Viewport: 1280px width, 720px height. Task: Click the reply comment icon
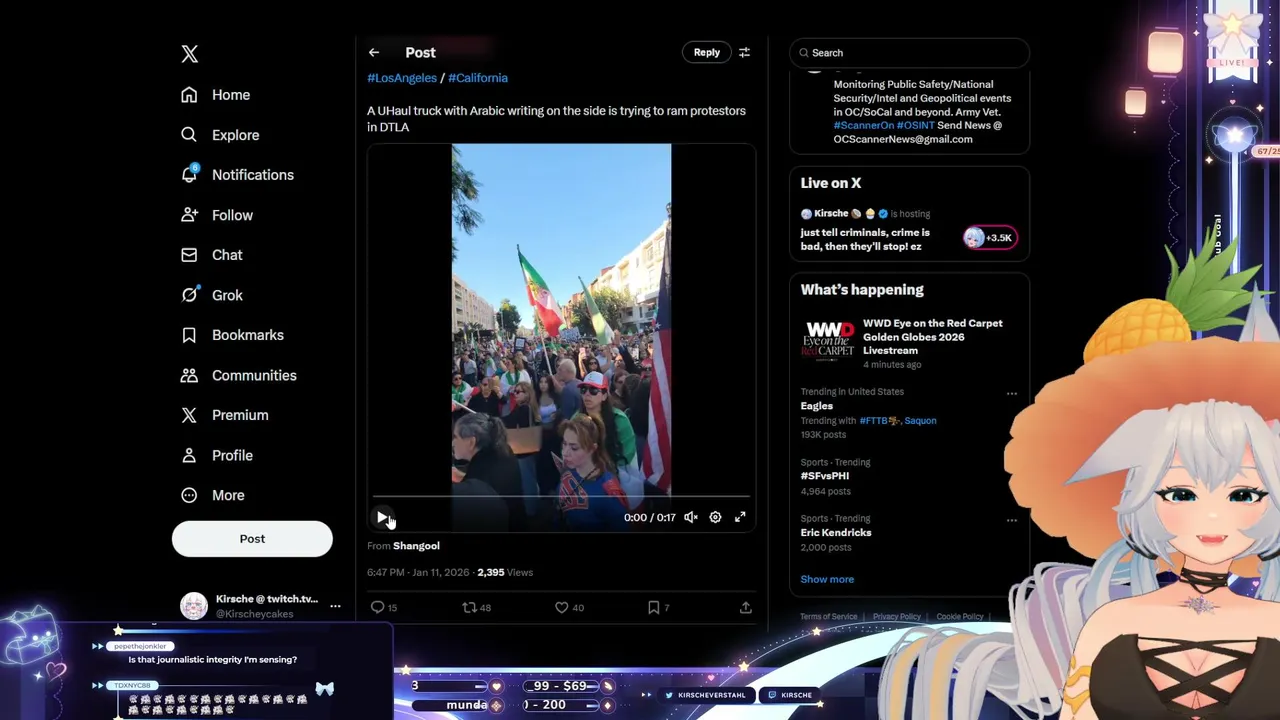pyautogui.click(x=378, y=607)
